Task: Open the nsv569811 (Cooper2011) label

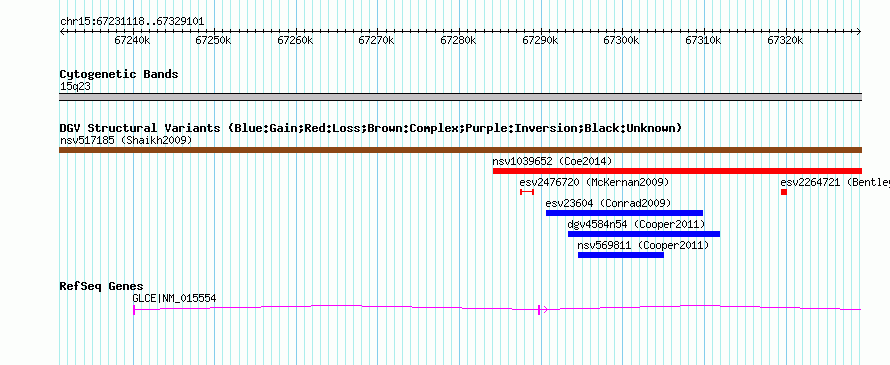Action: [643, 245]
